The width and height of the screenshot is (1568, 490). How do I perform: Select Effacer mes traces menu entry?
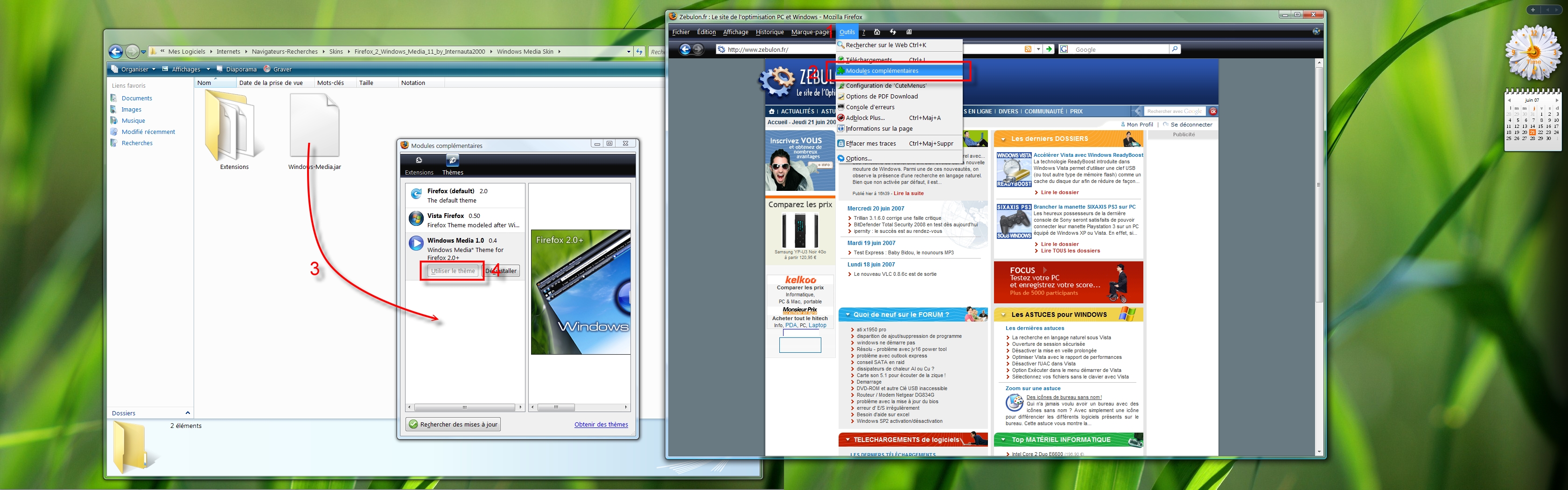click(x=870, y=144)
